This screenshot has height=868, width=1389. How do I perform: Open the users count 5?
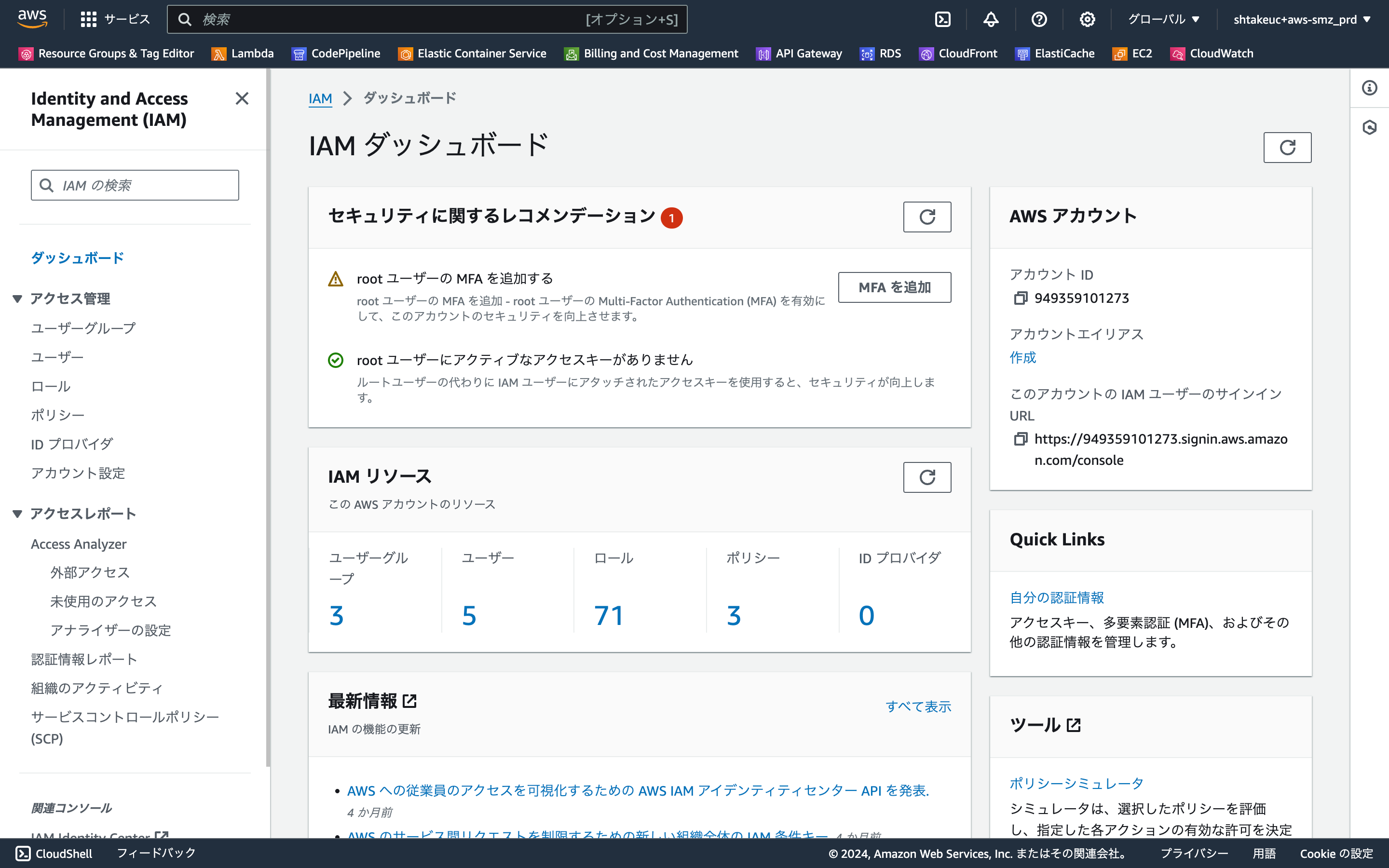[x=469, y=615]
